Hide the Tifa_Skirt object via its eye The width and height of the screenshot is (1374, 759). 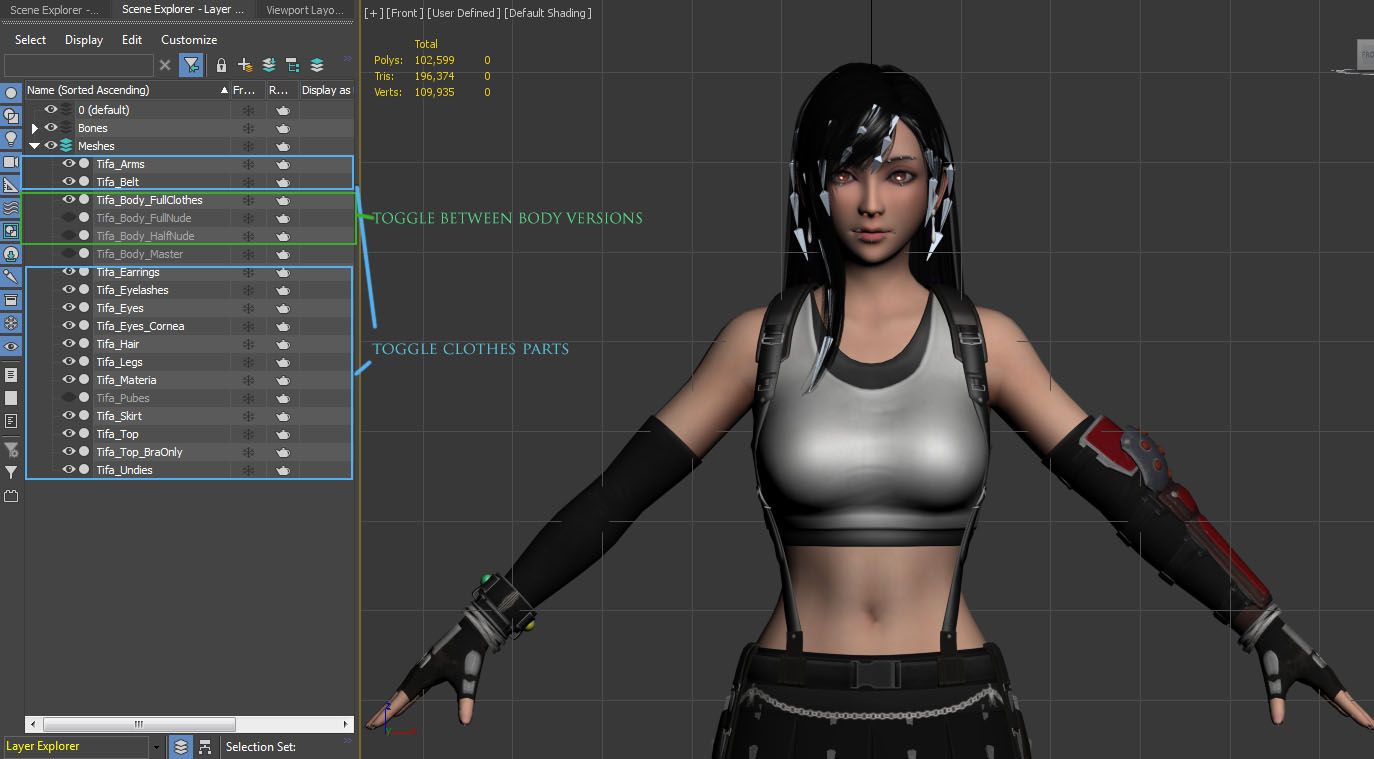click(x=69, y=416)
